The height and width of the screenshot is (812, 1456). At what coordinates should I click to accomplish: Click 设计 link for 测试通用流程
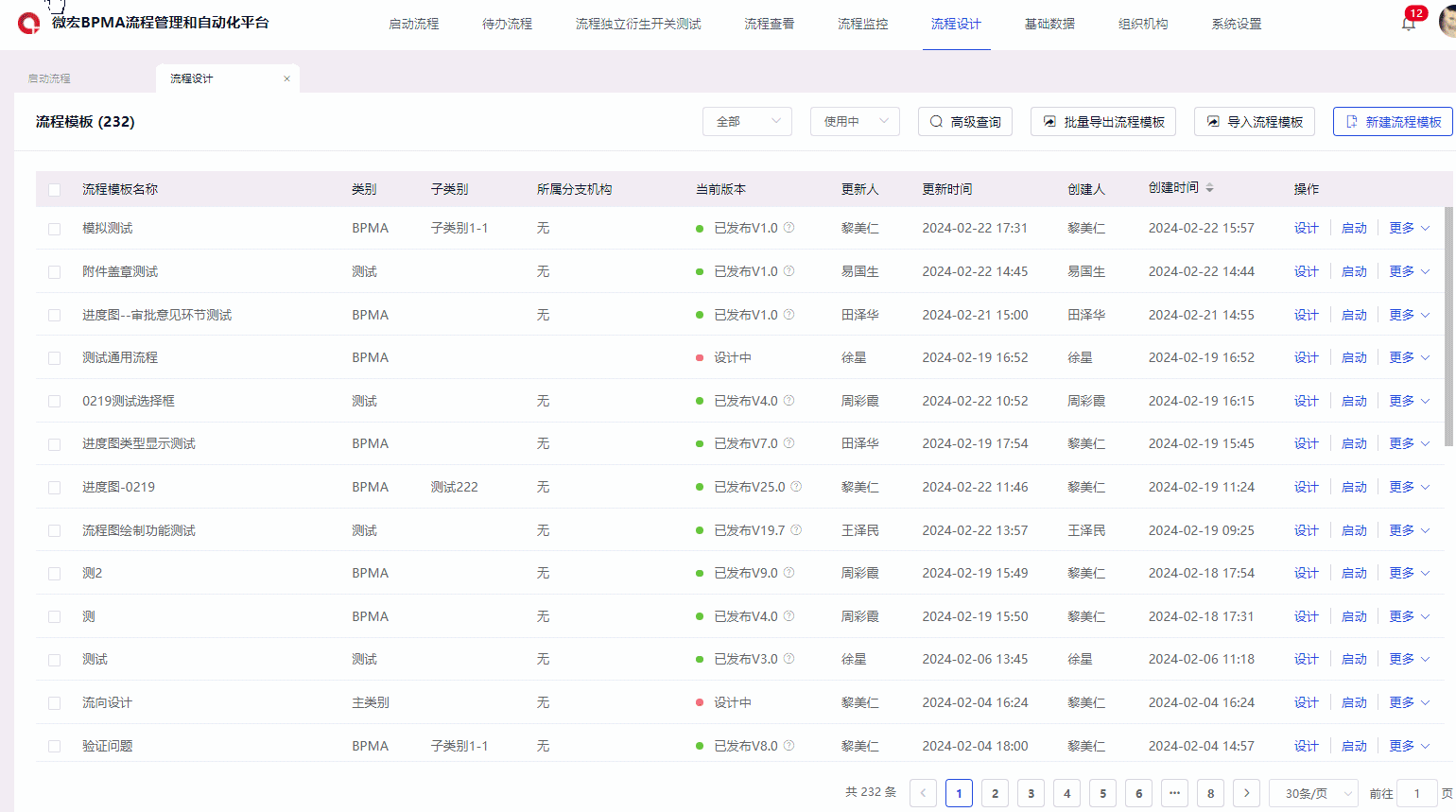click(1306, 357)
